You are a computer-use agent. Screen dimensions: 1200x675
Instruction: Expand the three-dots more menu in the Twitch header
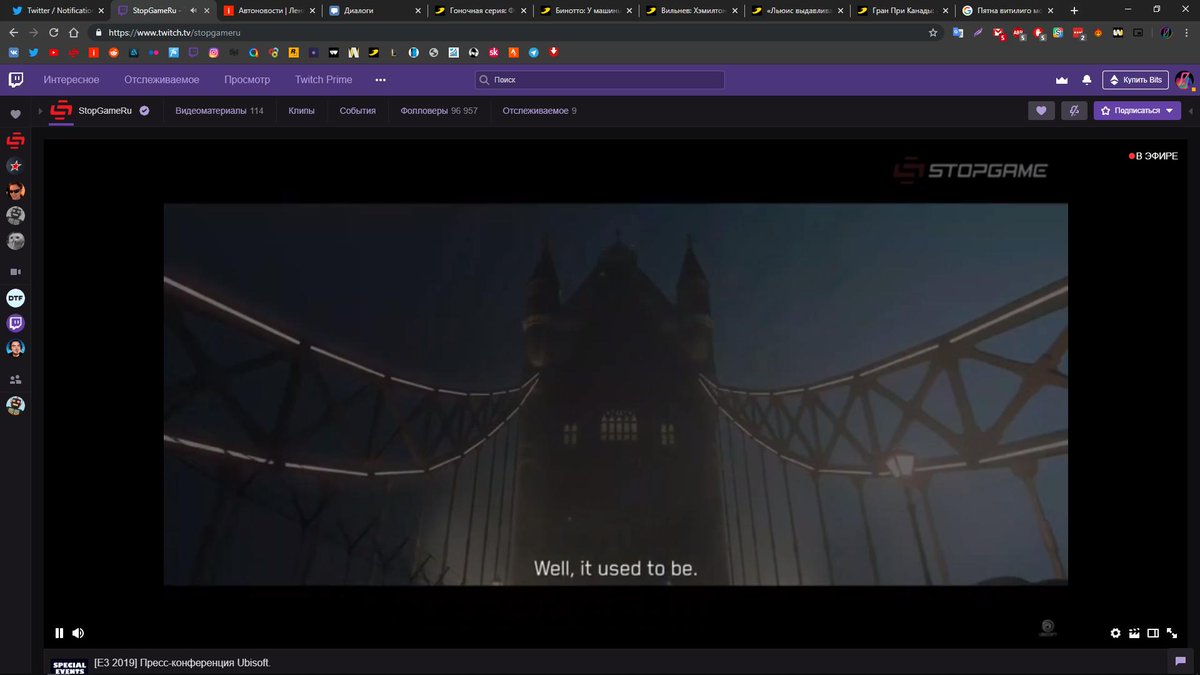[x=380, y=79]
